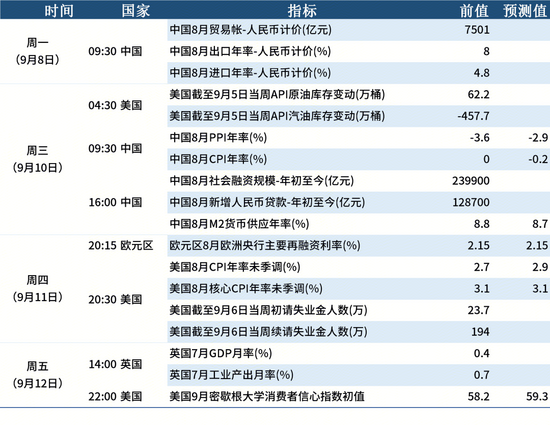Click the 预测值 column header
This screenshot has height=425, width=550.
pyautogui.click(x=525, y=11)
